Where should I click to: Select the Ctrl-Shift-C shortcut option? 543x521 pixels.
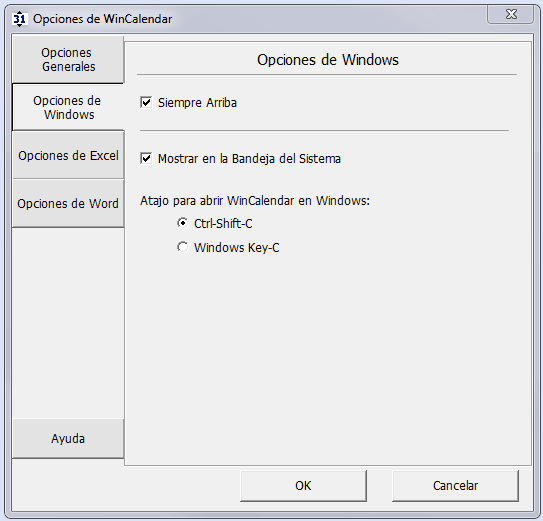(x=183, y=223)
